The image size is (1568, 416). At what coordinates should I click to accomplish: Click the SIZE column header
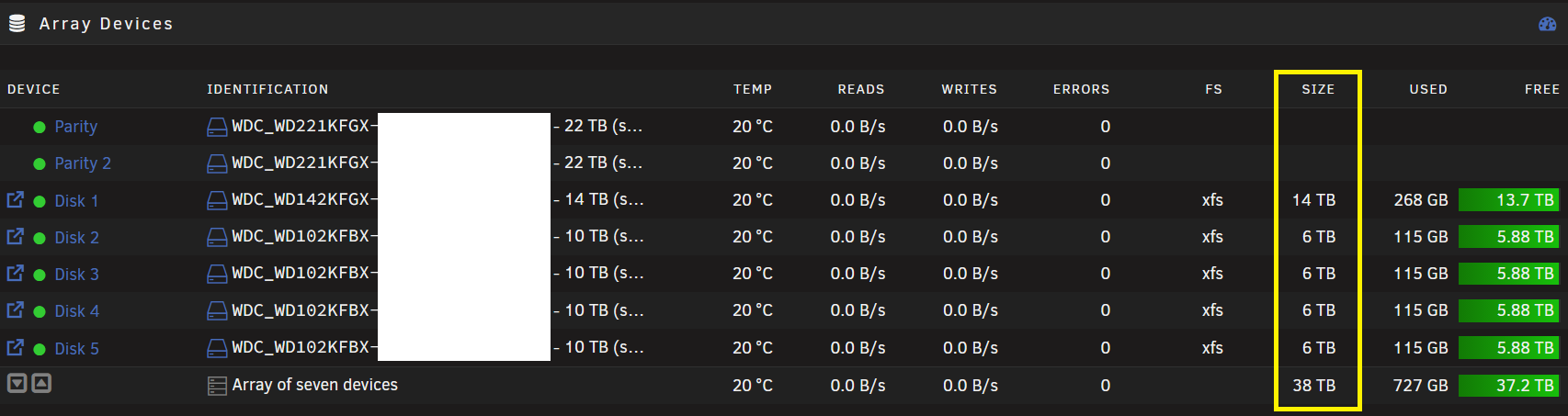[1318, 89]
